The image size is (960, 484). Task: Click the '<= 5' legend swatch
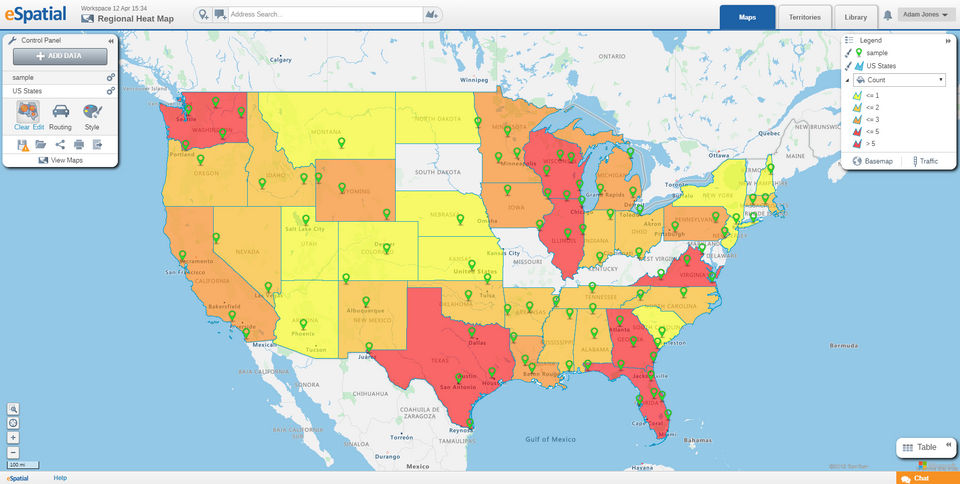(858, 131)
